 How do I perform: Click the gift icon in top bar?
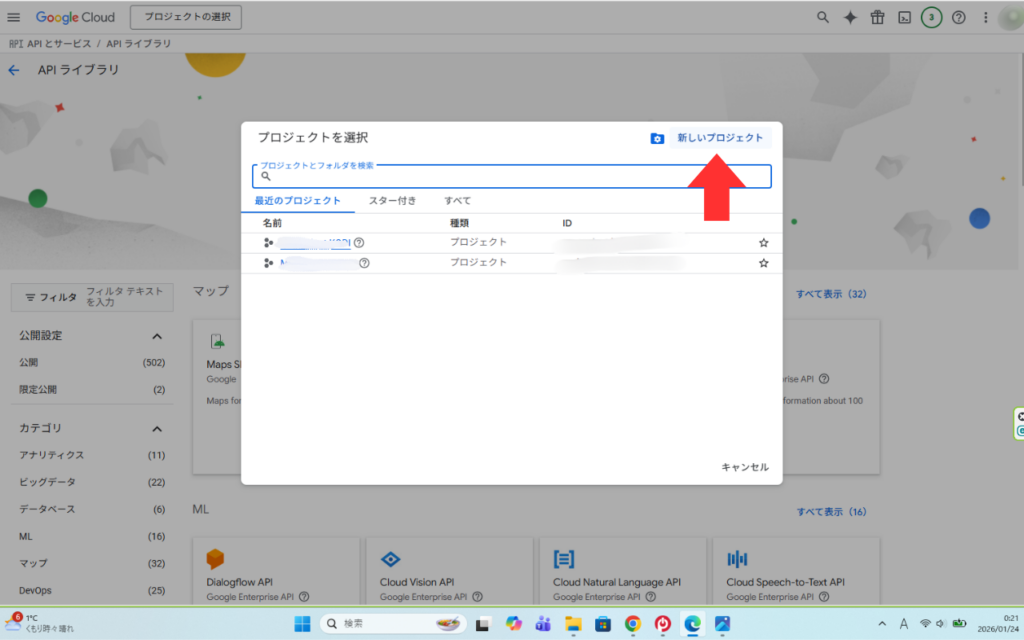[877, 17]
